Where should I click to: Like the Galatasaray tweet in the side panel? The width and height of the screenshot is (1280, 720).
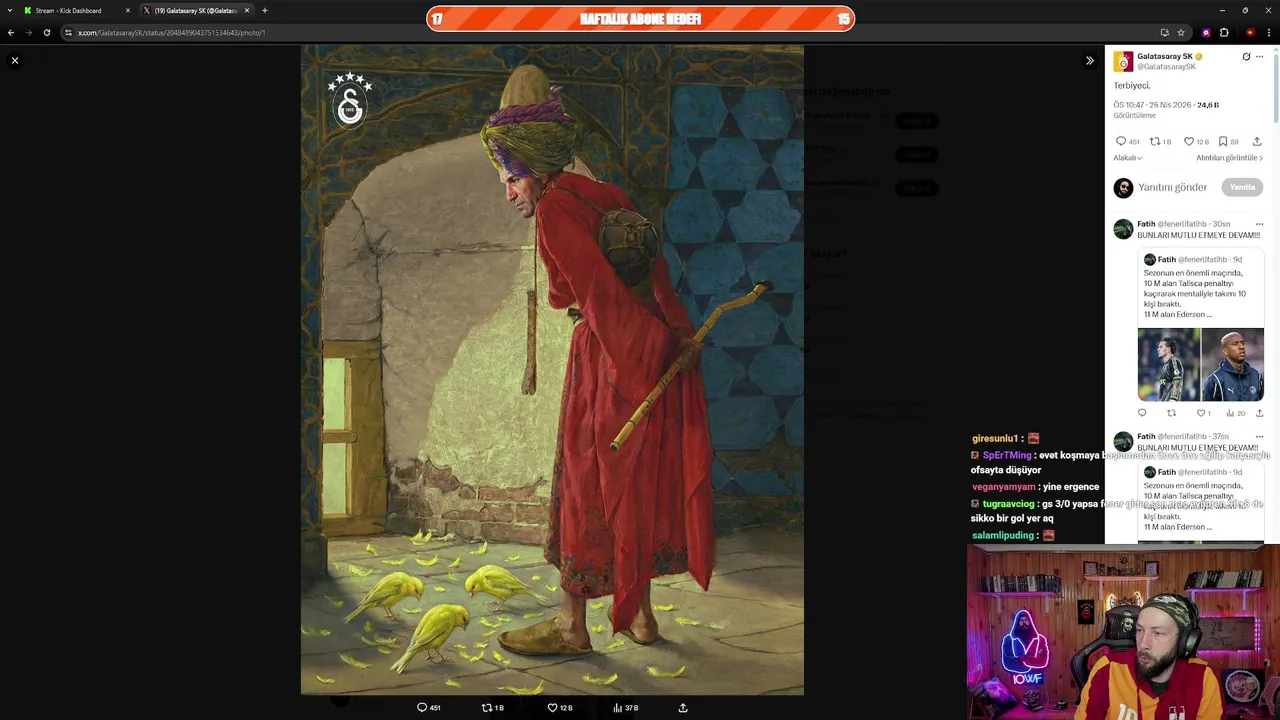click(x=1197, y=142)
